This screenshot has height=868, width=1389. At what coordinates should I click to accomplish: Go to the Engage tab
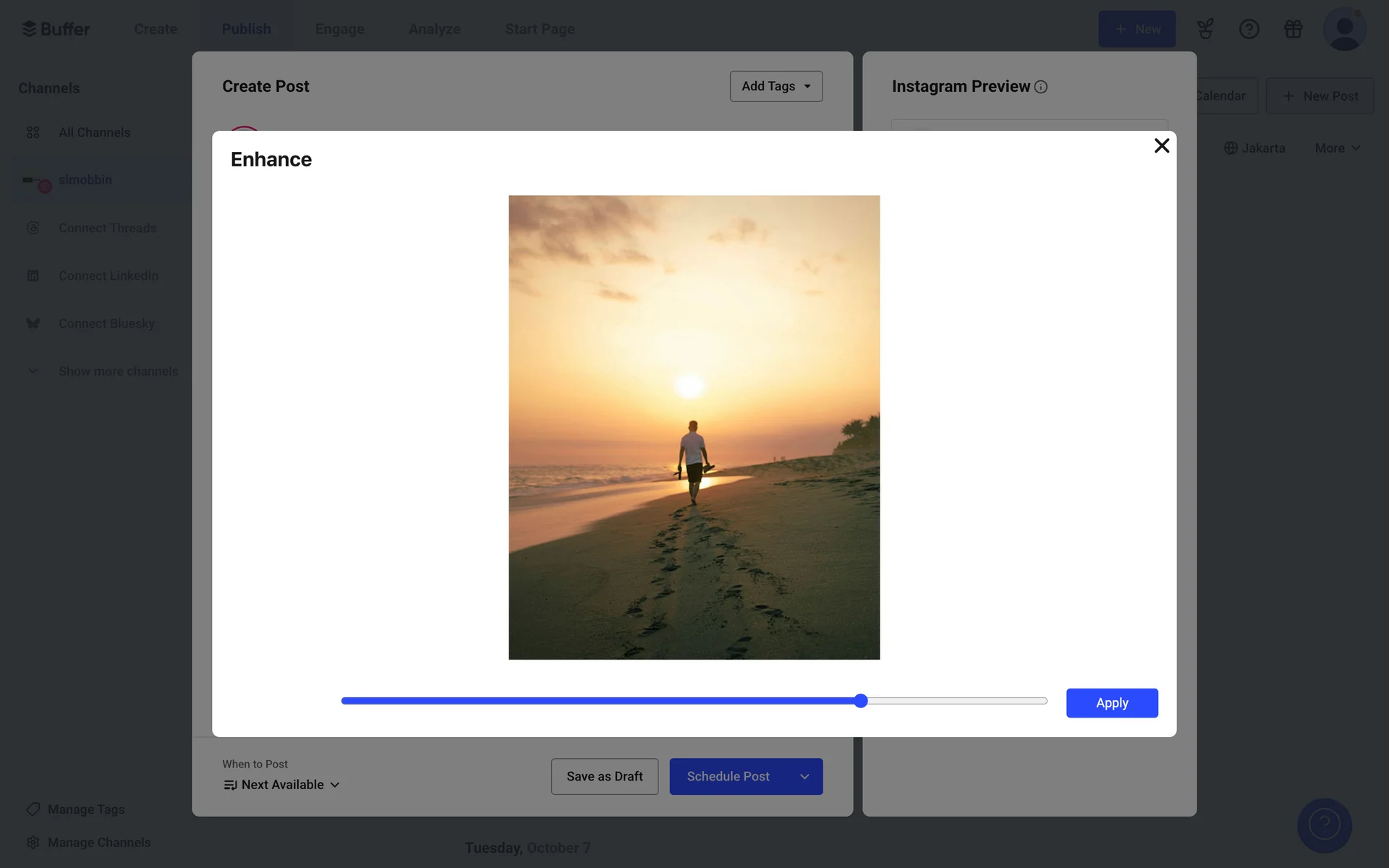[339, 29]
